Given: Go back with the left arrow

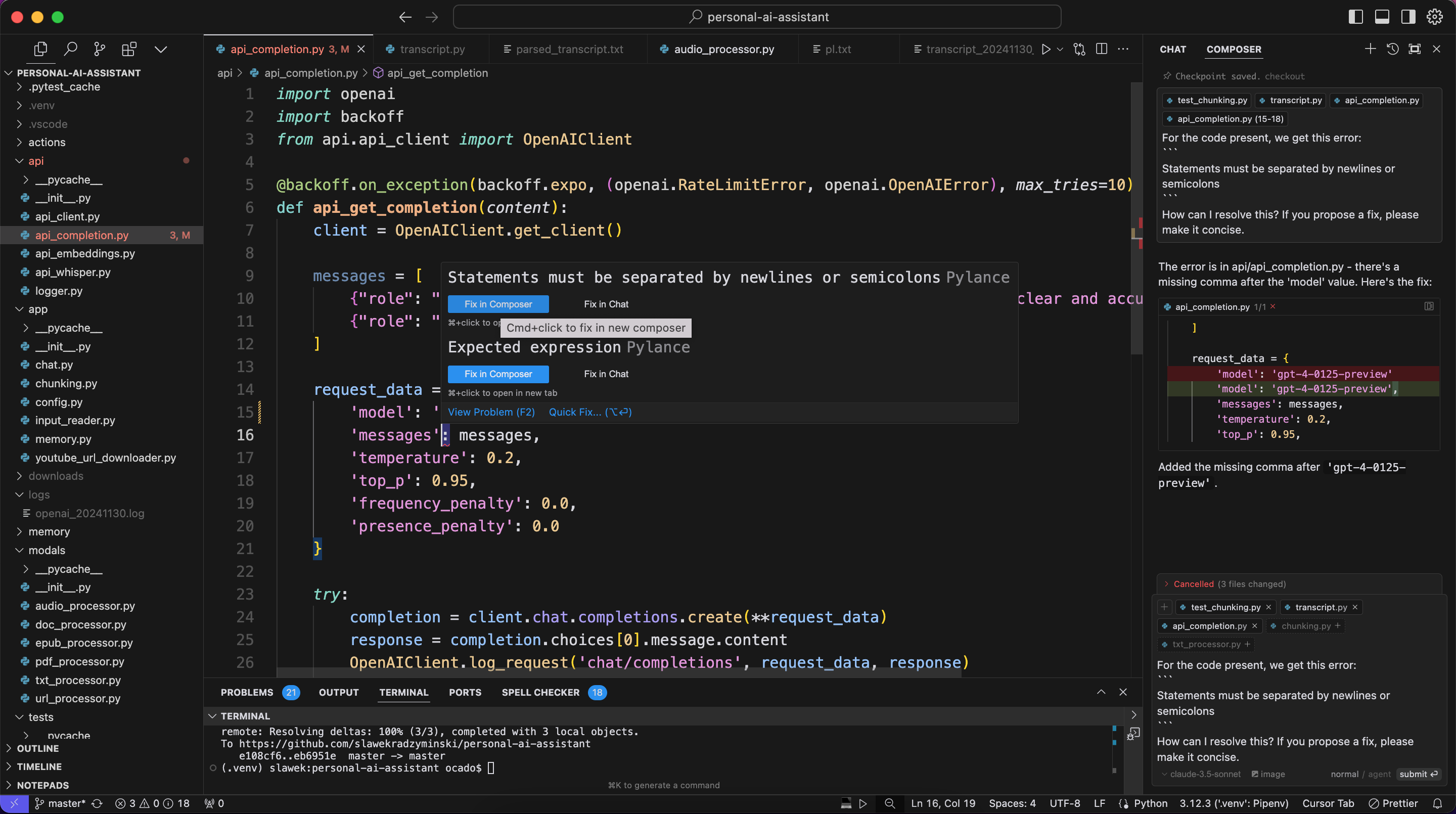Looking at the screenshot, I should tap(405, 17).
